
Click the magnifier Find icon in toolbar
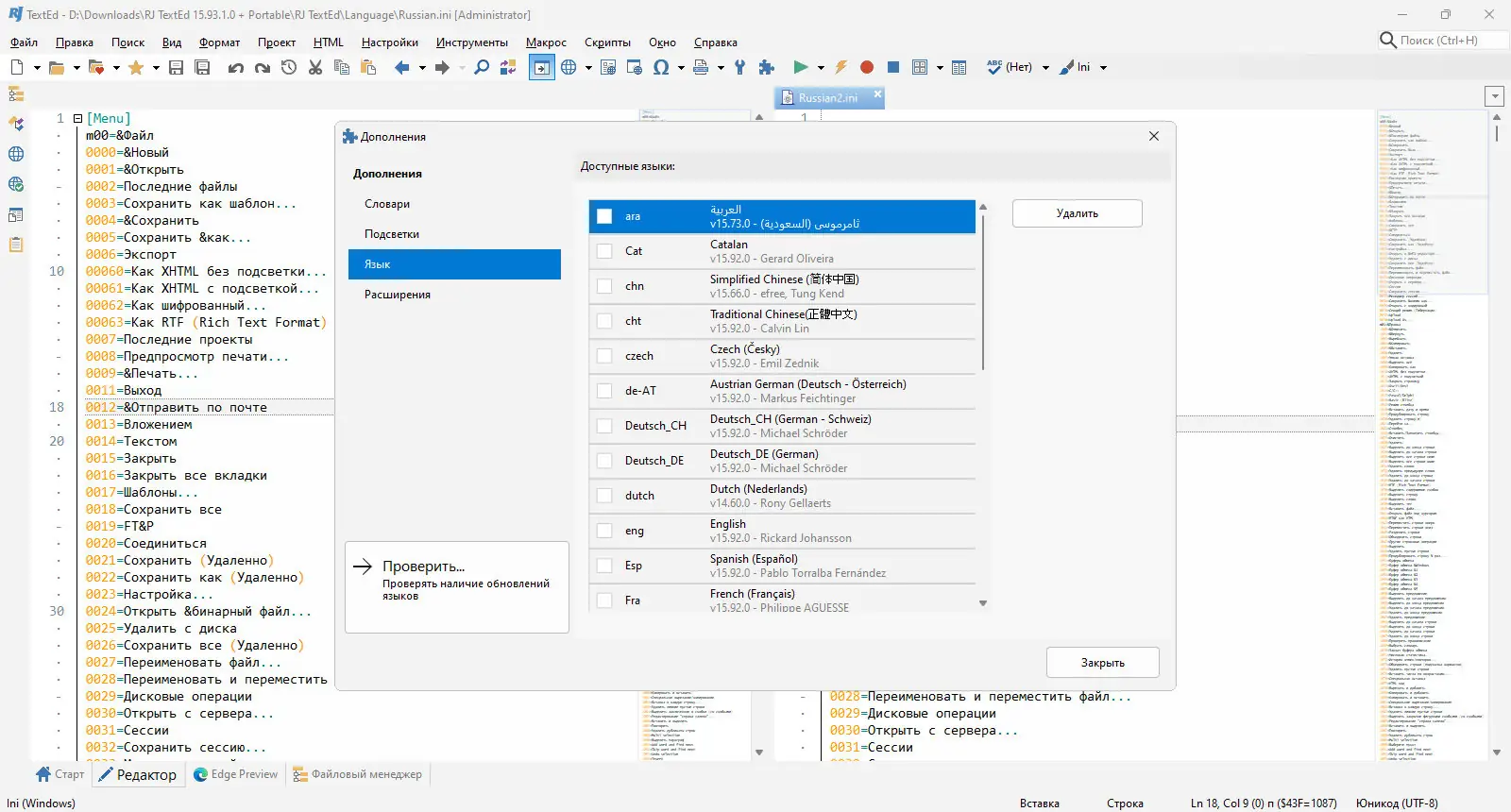click(482, 67)
